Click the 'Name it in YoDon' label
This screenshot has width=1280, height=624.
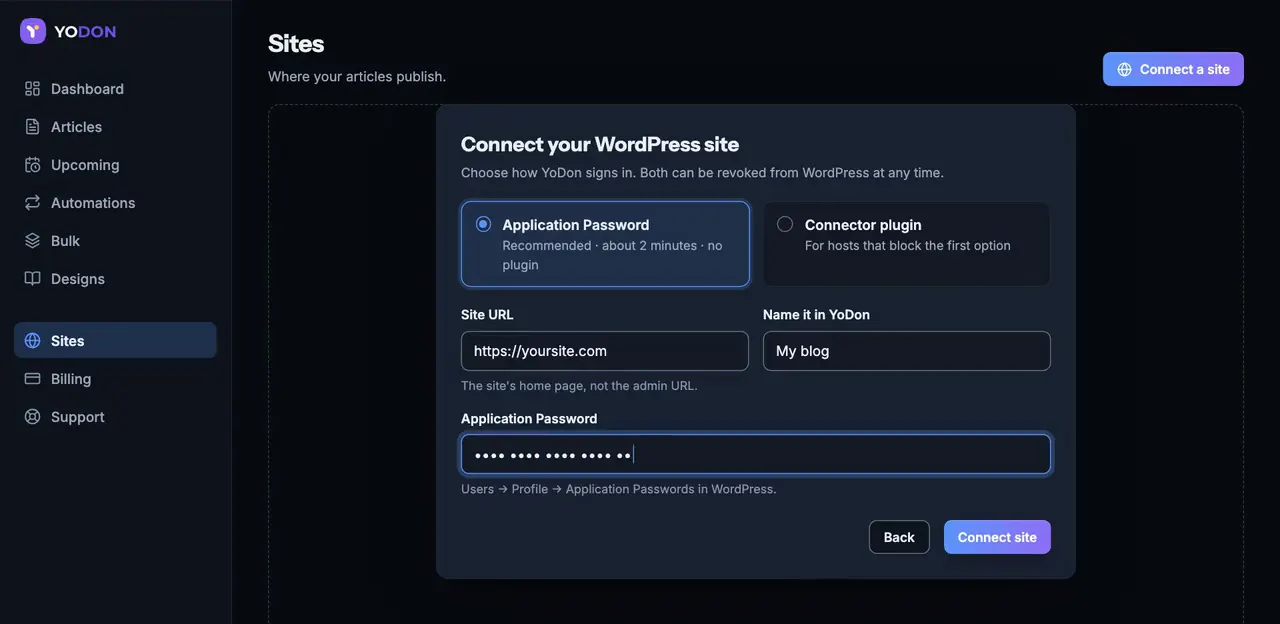(816, 314)
